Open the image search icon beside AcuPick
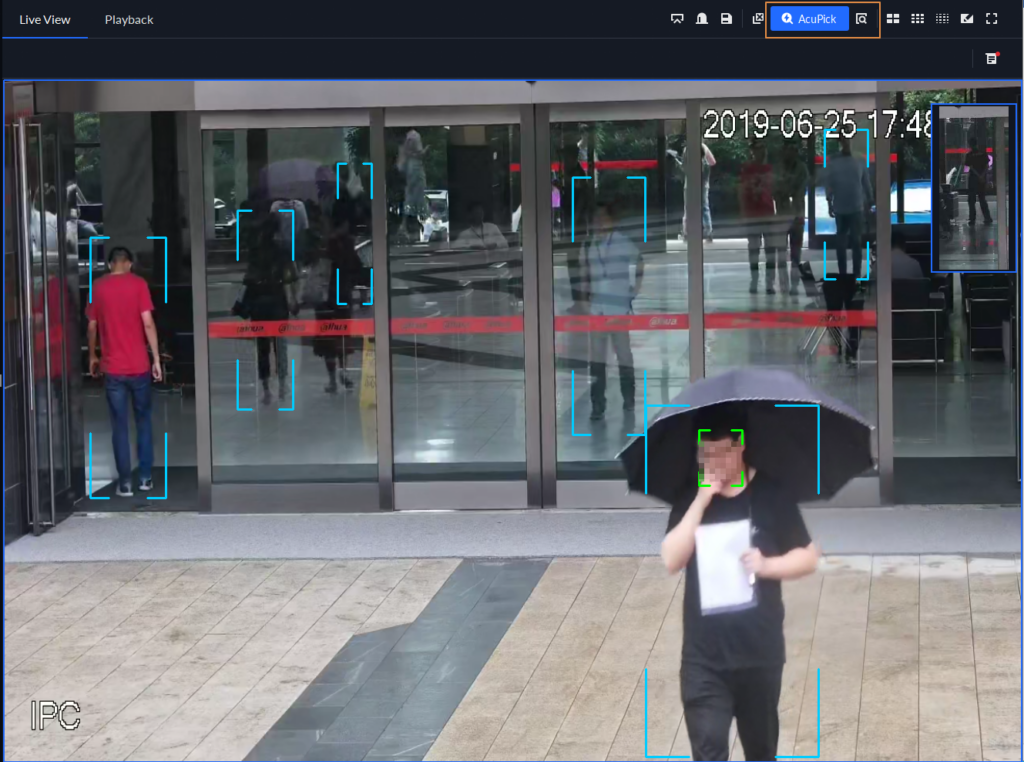Viewport: 1024px width, 762px height. (862, 19)
